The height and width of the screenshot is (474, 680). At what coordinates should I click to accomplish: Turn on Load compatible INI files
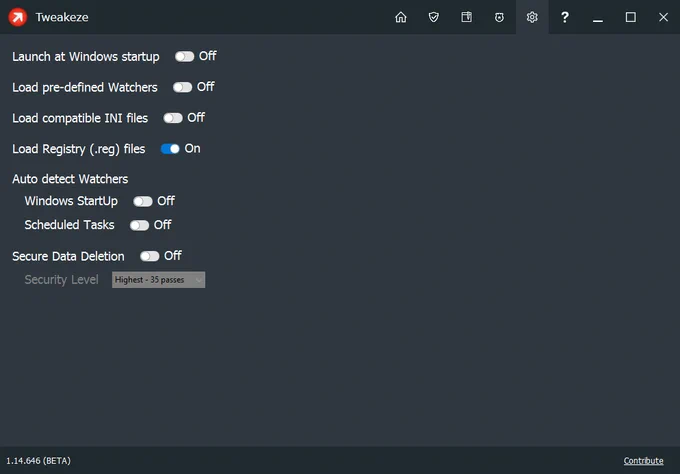tap(173, 118)
